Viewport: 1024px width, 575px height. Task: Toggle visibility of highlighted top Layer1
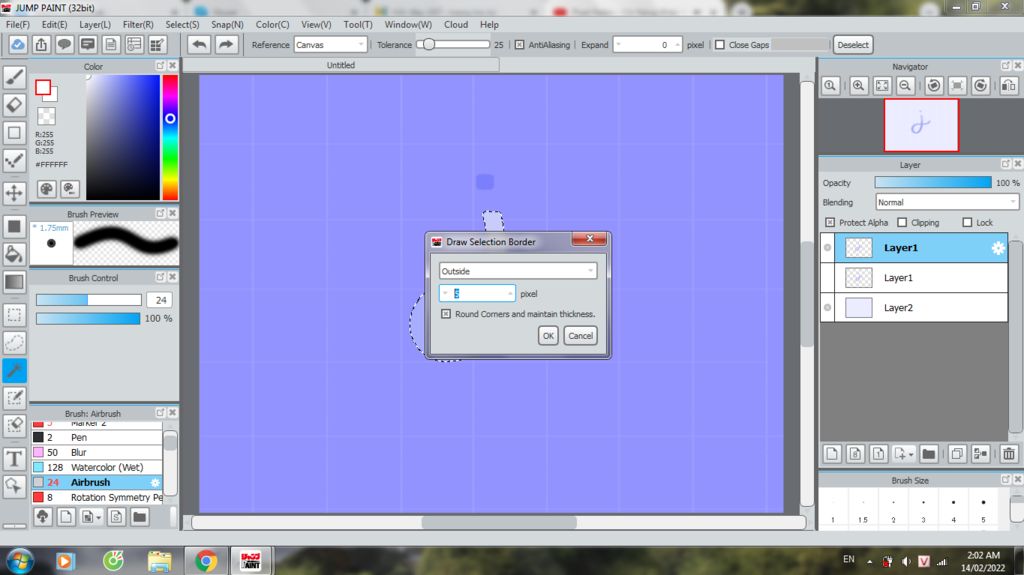click(x=827, y=248)
